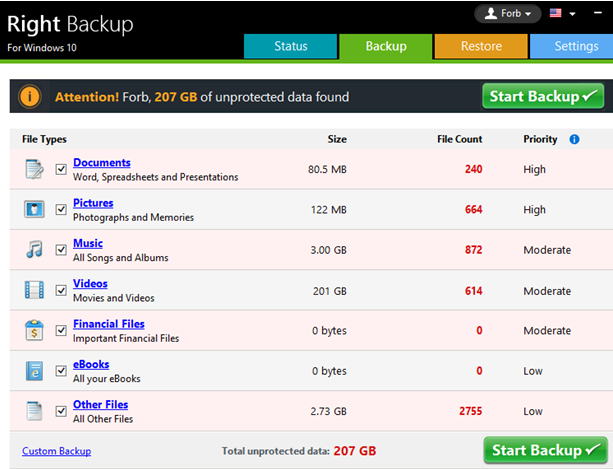Switch to the Status tab
Screen dimensions: 613x469
[290, 46]
